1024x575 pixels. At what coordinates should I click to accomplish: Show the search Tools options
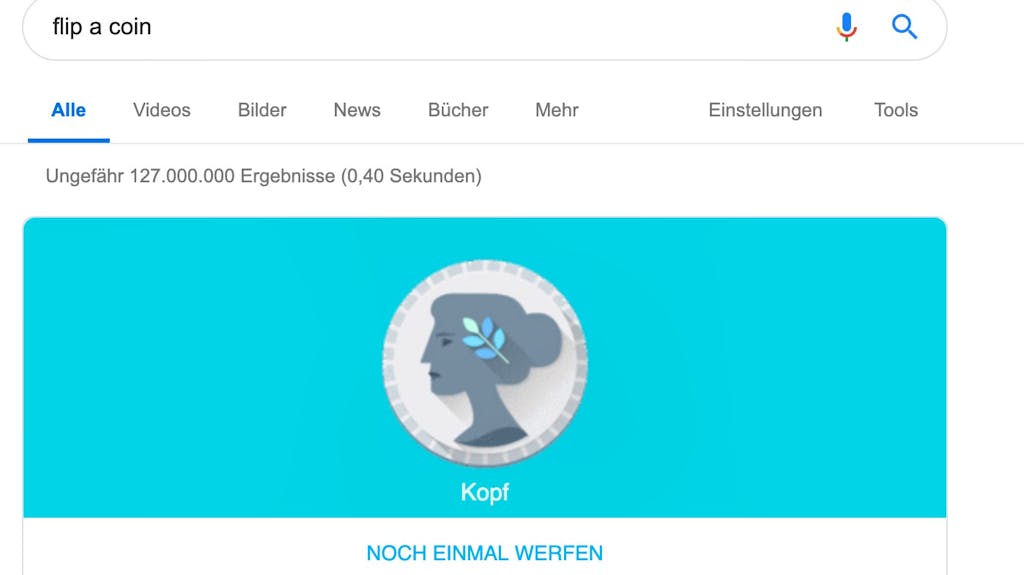[x=896, y=110]
